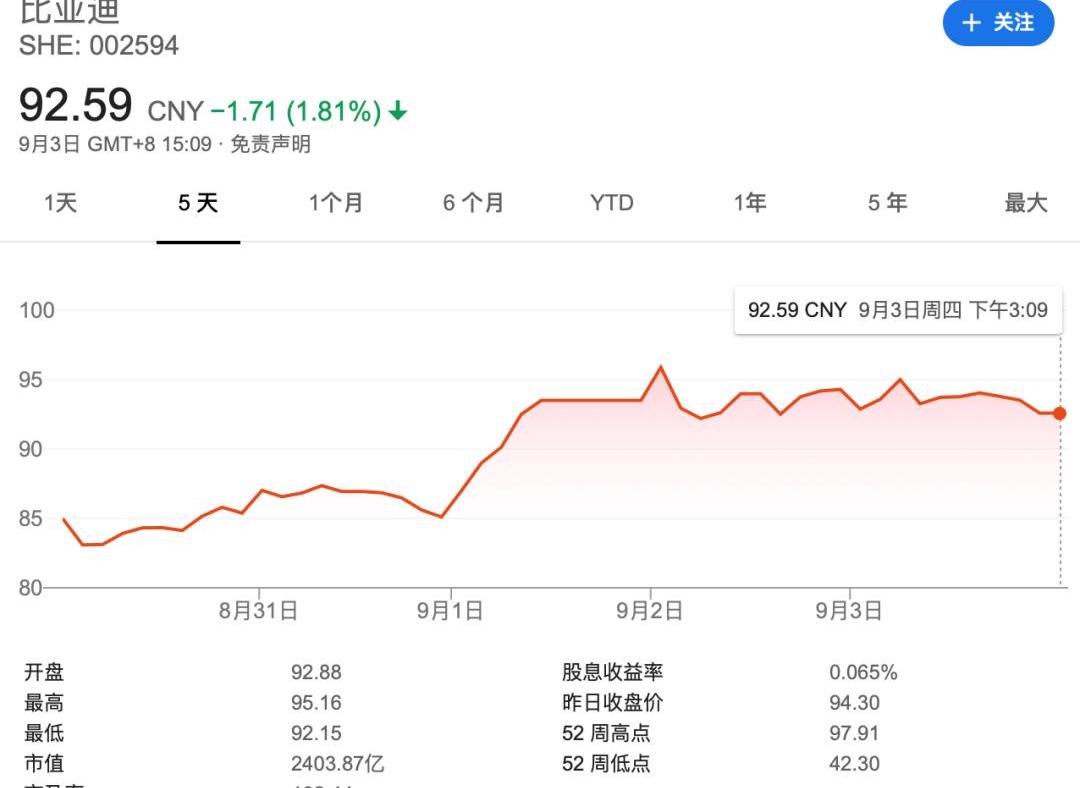Switch to the 5年 chart tab
This screenshot has width=1080, height=788.
point(886,203)
